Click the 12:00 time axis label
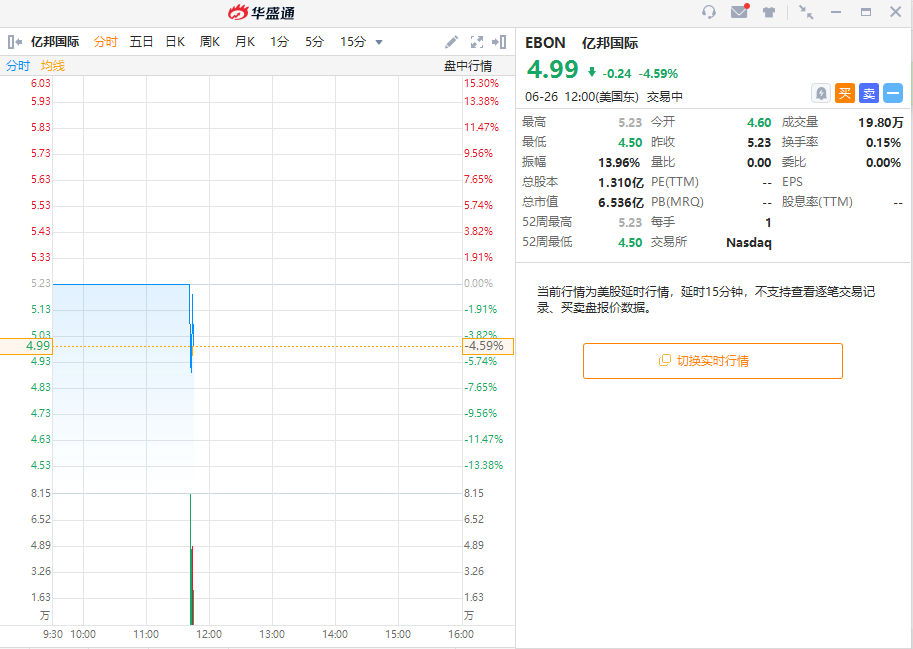The width and height of the screenshot is (913, 649). click(208, 634)
